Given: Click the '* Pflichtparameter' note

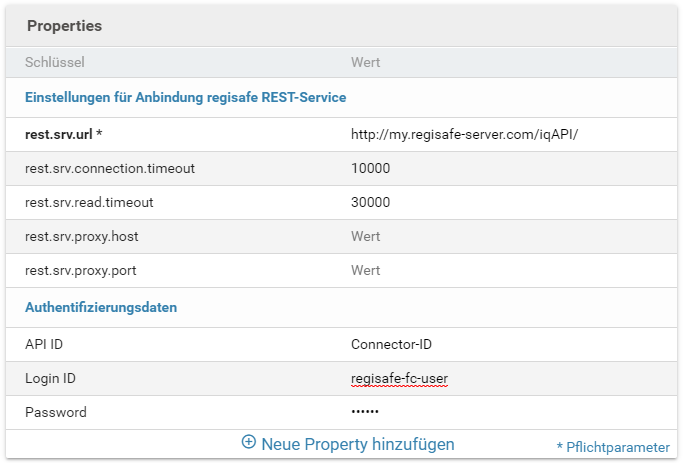Looking at the screenshot, I should tap(613, 446).
